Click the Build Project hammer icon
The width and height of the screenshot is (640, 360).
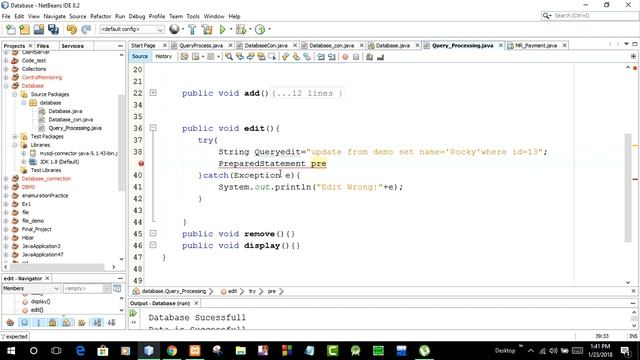pos(192,29)
